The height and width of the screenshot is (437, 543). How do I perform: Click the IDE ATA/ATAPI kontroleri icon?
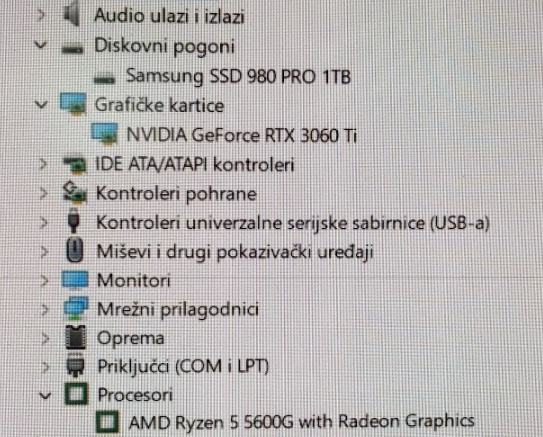pyautogui.click(x=74, y=164)
